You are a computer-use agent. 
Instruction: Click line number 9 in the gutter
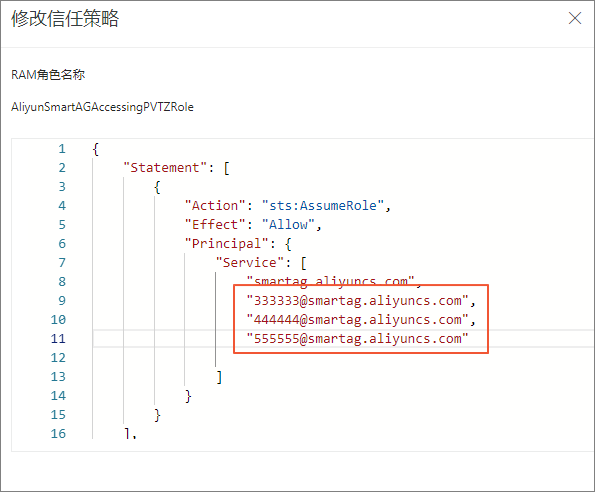(x=62, y=300)
